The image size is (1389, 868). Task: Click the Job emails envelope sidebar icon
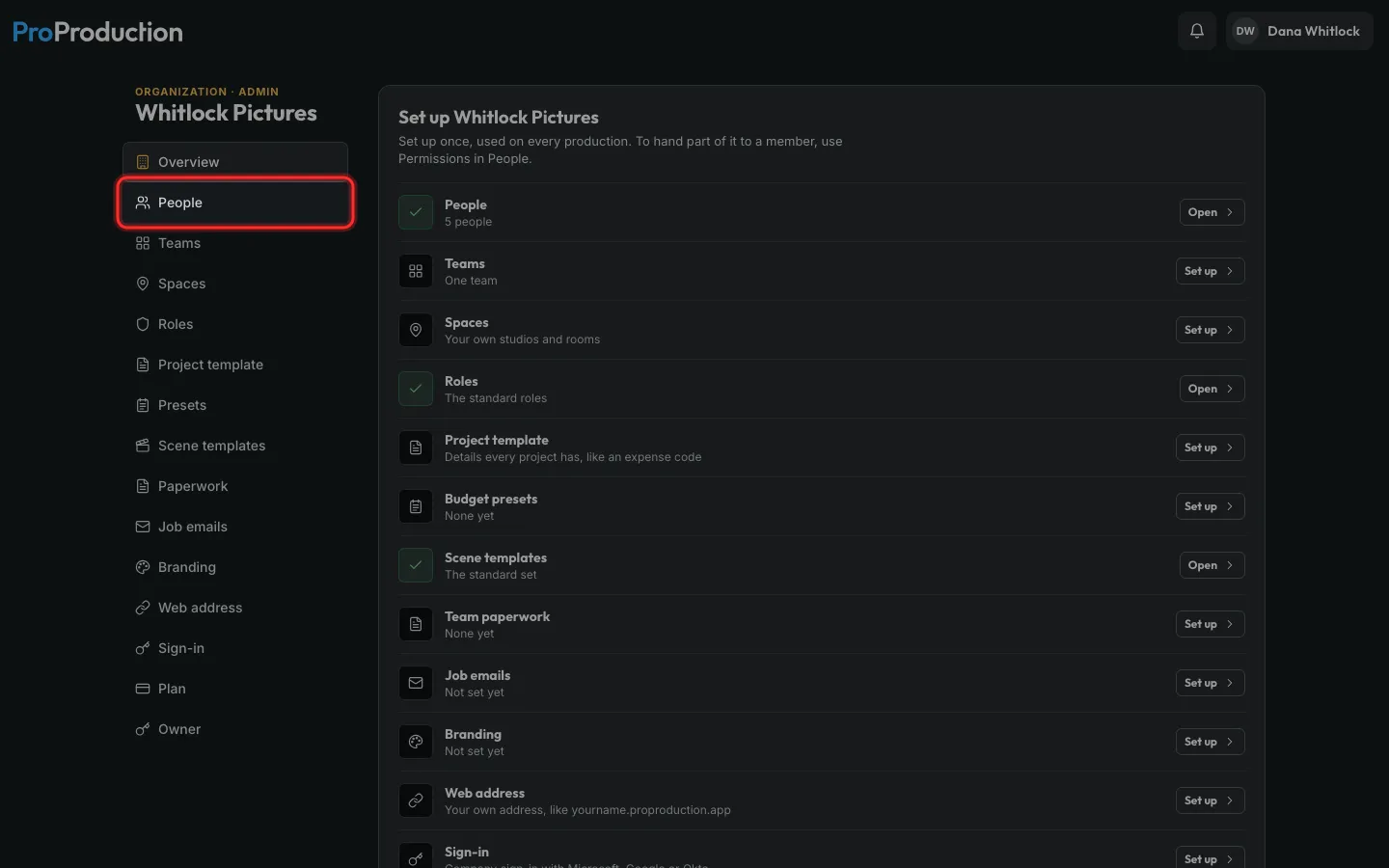143,527
